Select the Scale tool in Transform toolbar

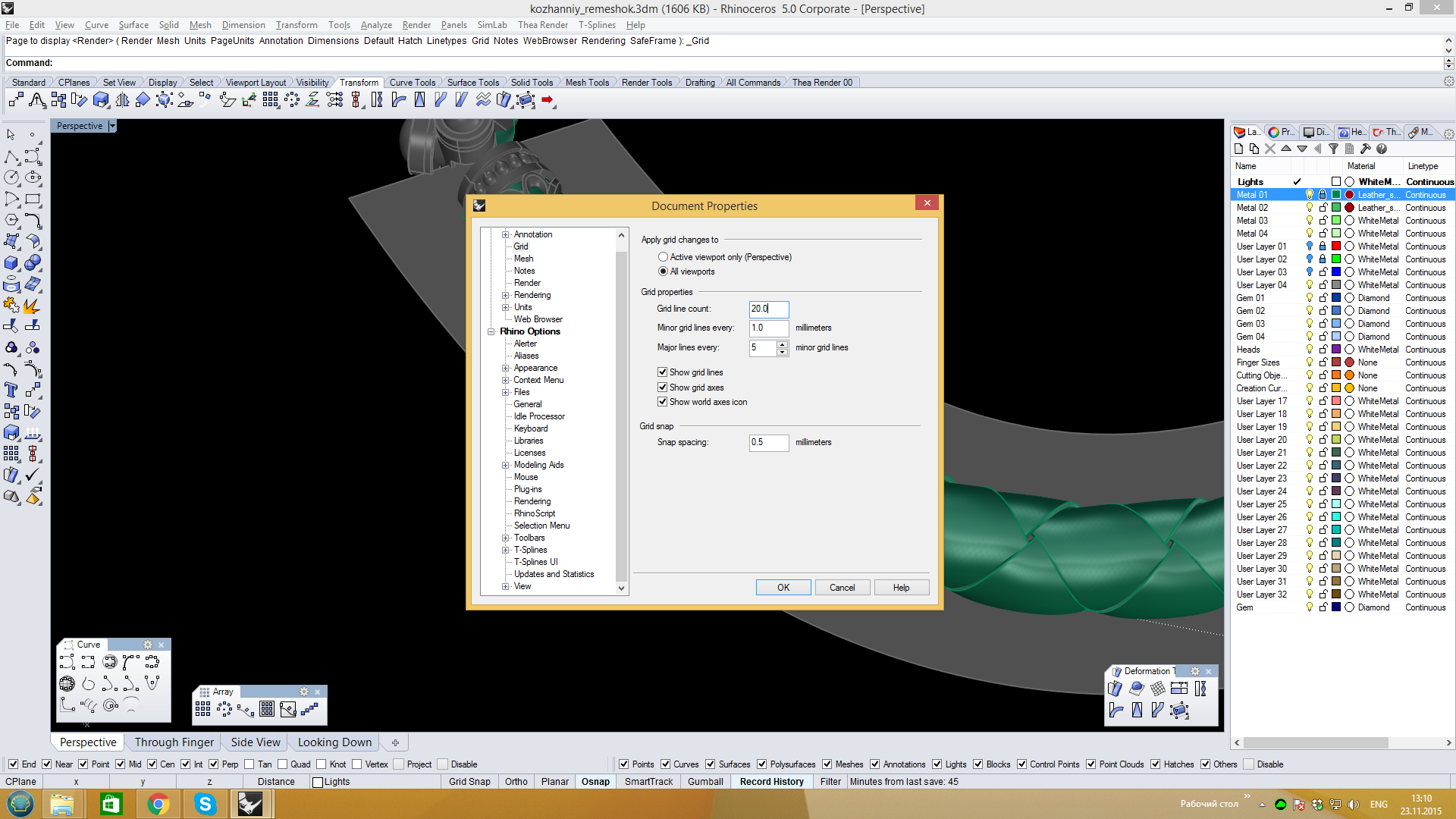click(x=101, y=99)
